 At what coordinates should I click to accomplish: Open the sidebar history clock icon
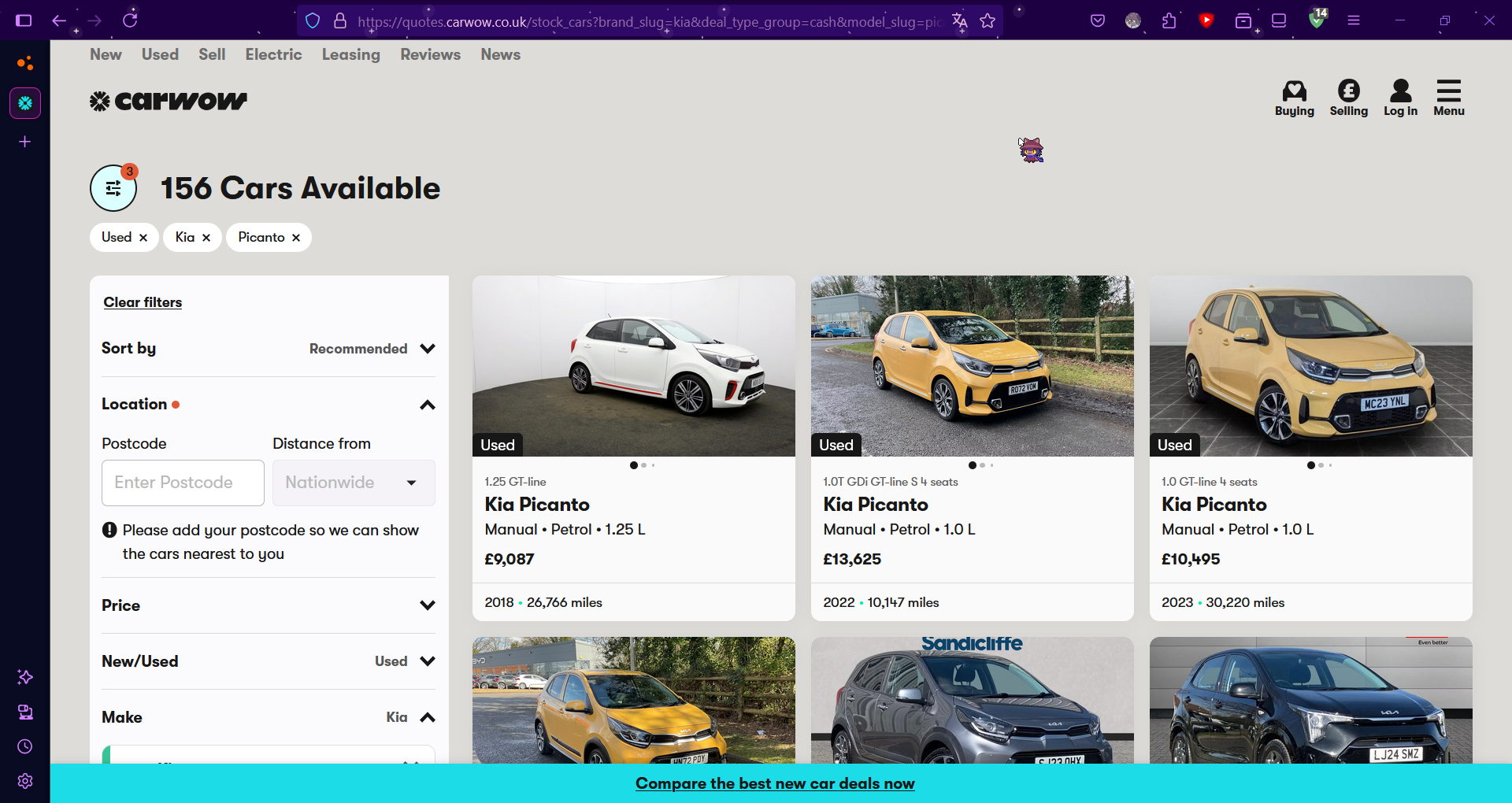pyautogui.click(x=25, y=746)
